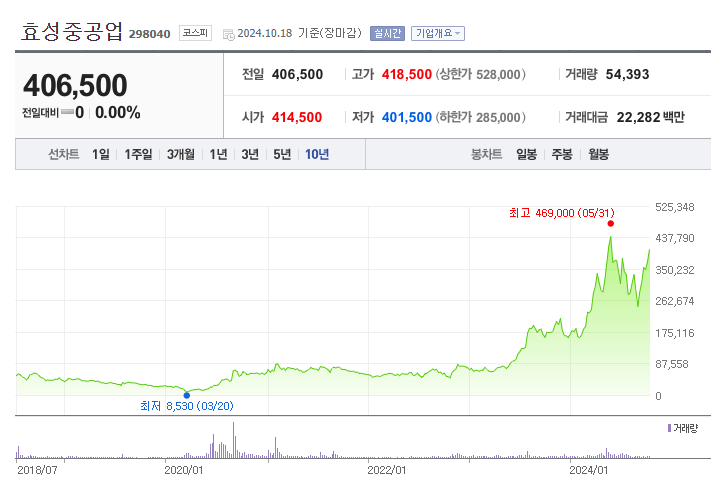Viewport: 711px width, 488px height.
Task: Click the 거래대금 value 22,282 백만
Action: pyautogui.click(x=650, y=117)
